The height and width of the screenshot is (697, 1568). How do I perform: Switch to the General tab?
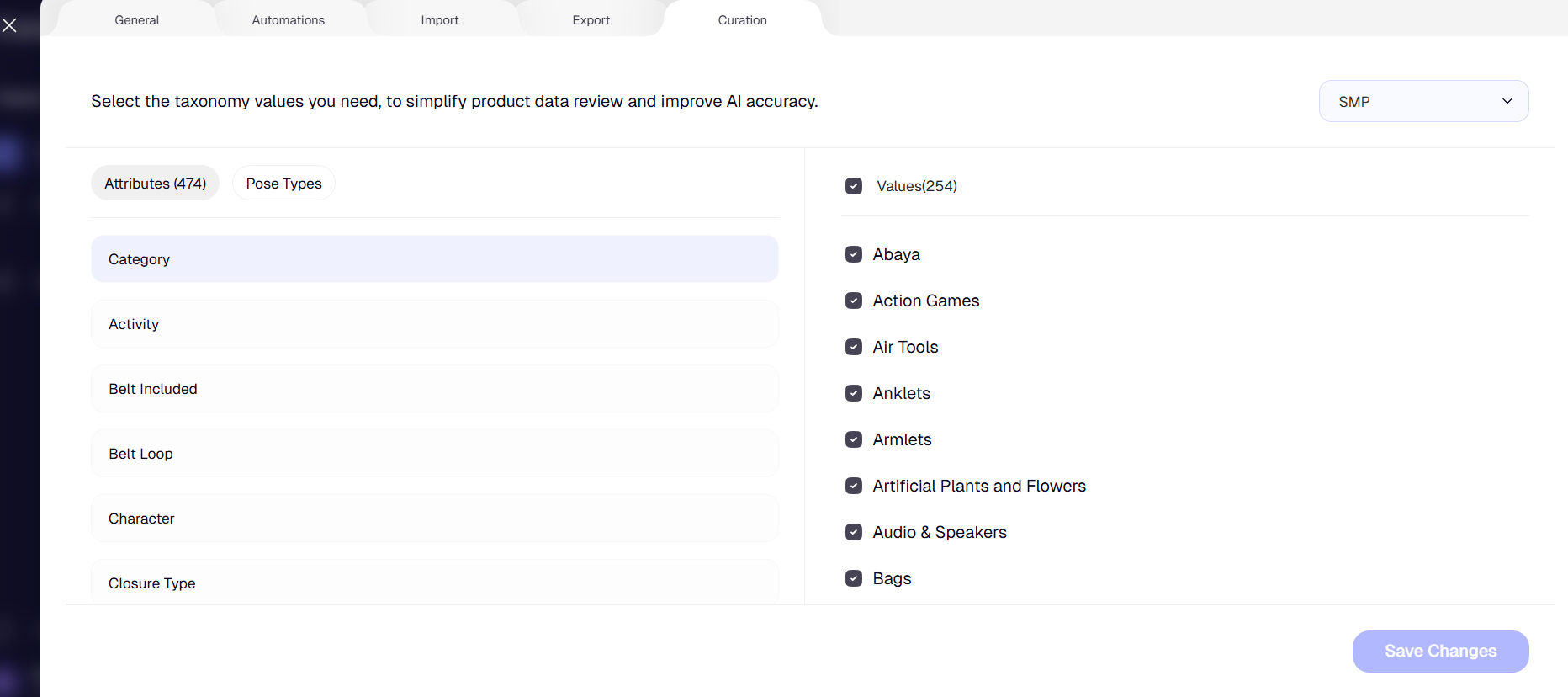(136, 20)
